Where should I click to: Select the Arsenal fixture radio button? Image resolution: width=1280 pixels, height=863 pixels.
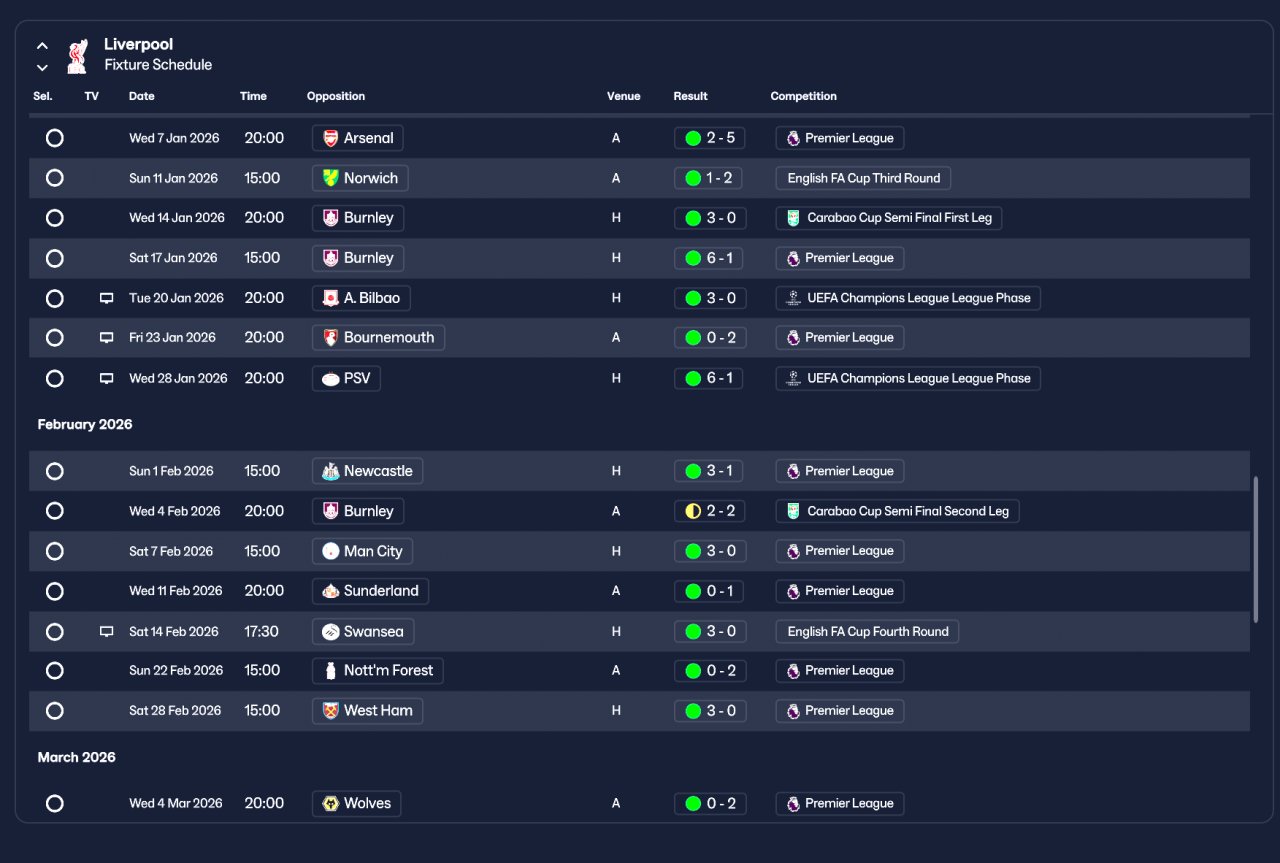pos(55,138)
